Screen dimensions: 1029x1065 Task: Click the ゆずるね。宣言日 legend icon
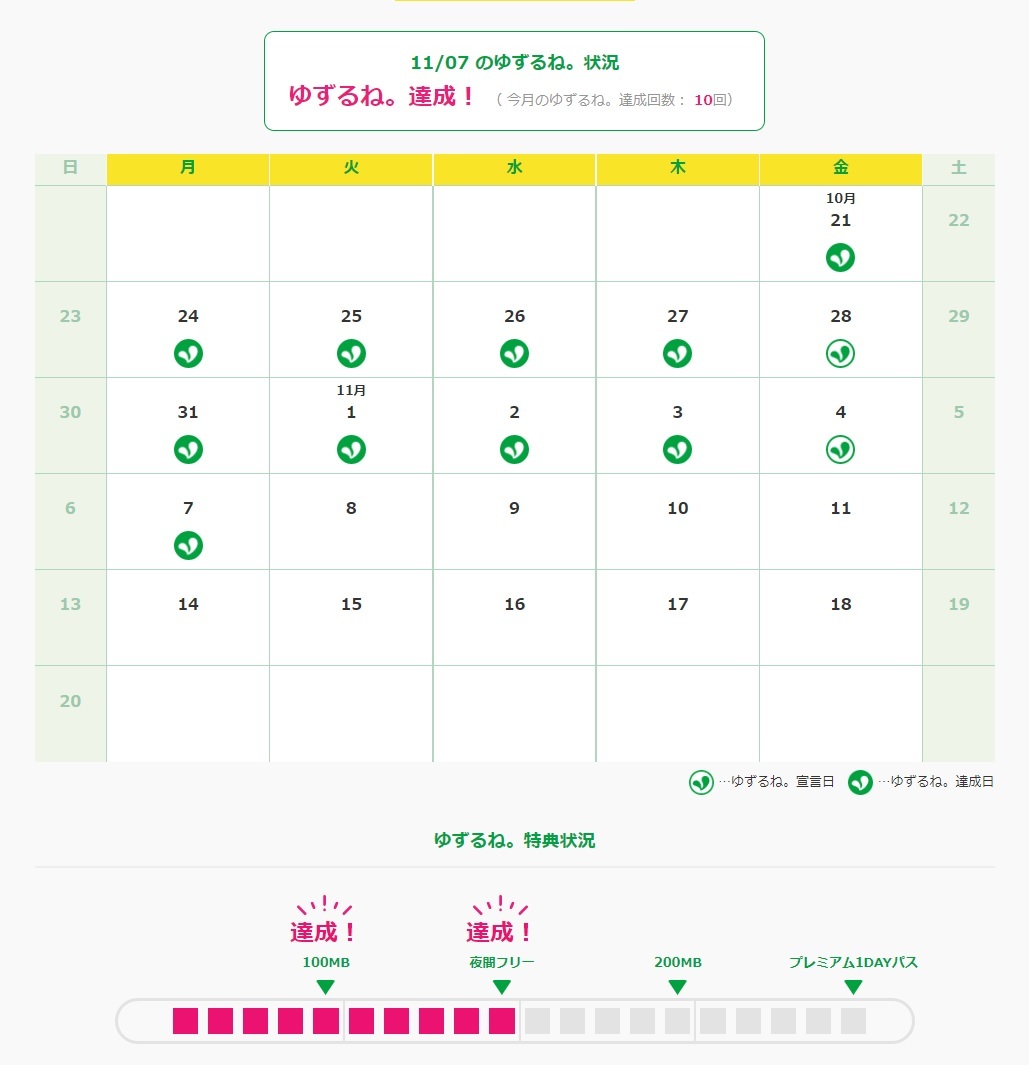701,782
